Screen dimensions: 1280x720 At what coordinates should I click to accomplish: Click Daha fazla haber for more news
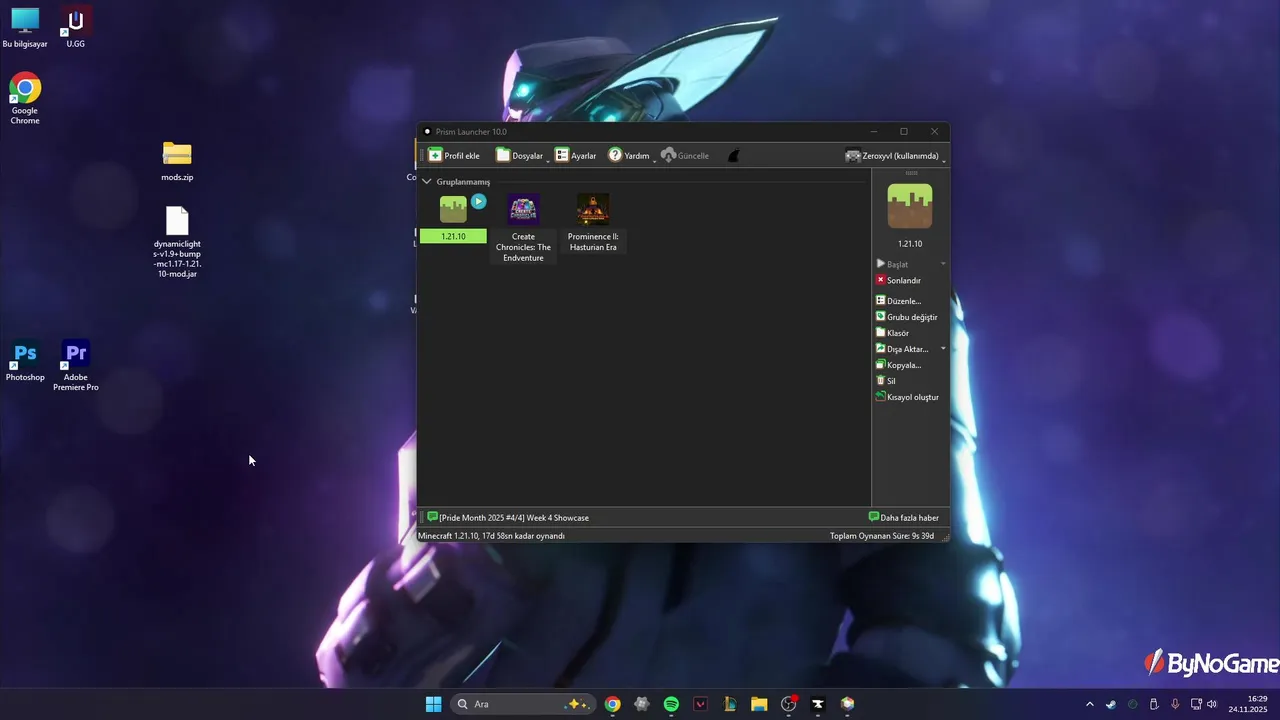(x=904, y=518)
